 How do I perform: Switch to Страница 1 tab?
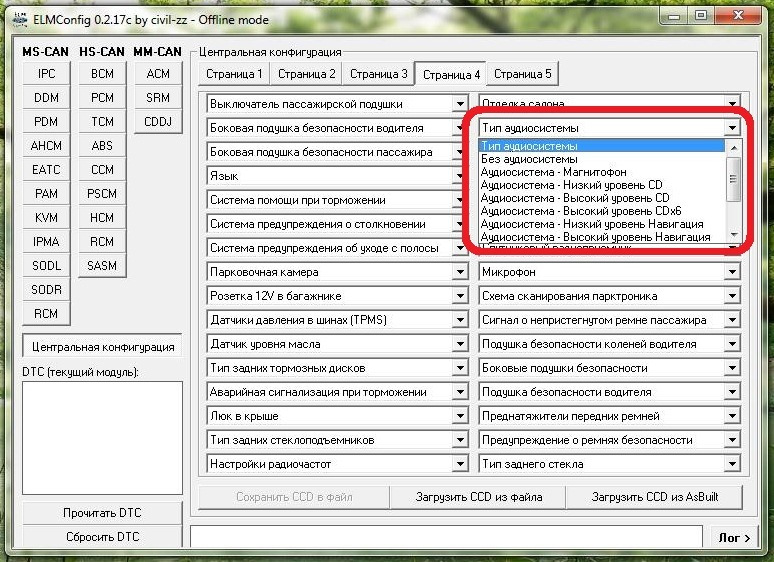click(x=234, y=74)
